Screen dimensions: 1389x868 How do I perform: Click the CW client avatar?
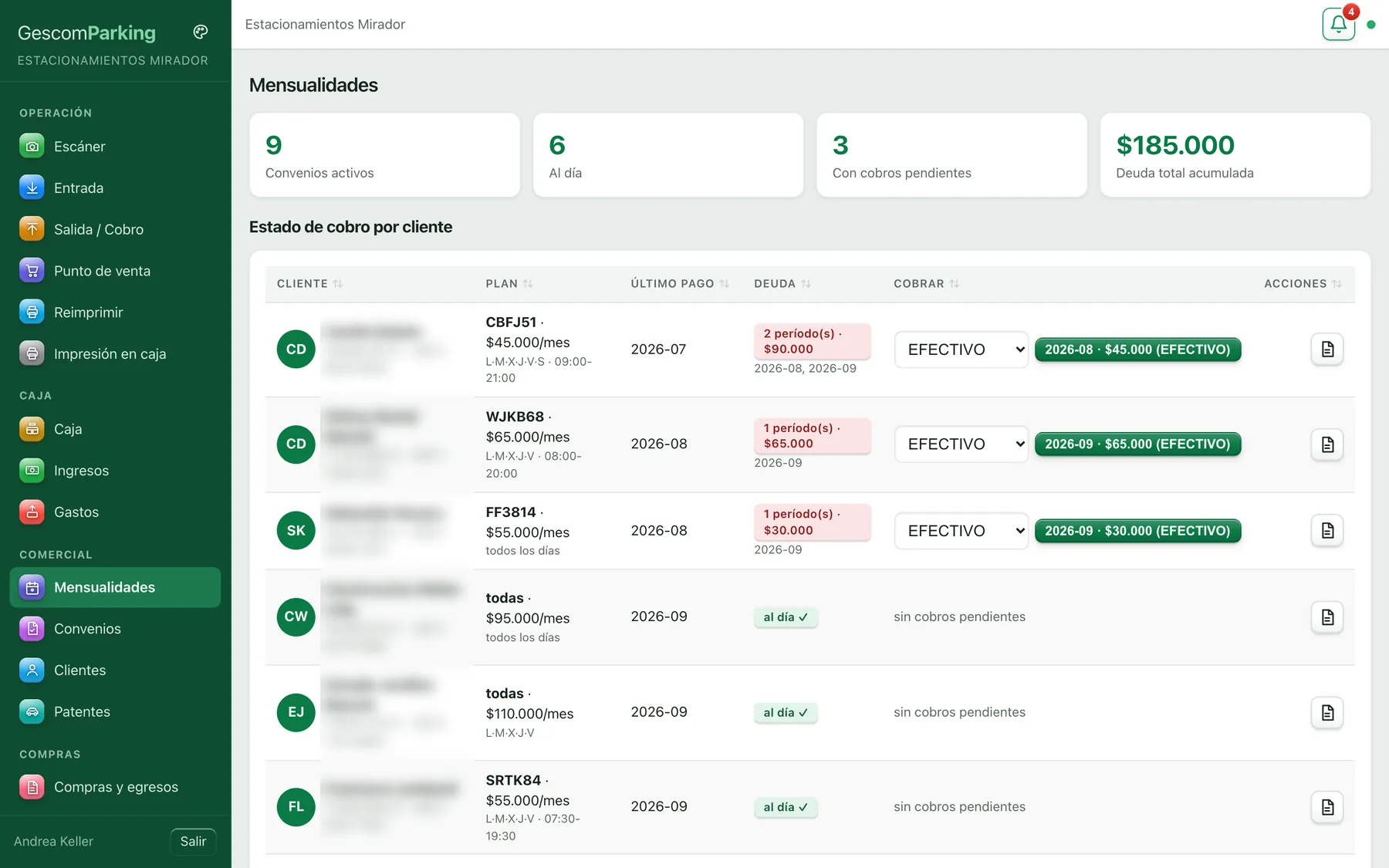pos(296,616)
